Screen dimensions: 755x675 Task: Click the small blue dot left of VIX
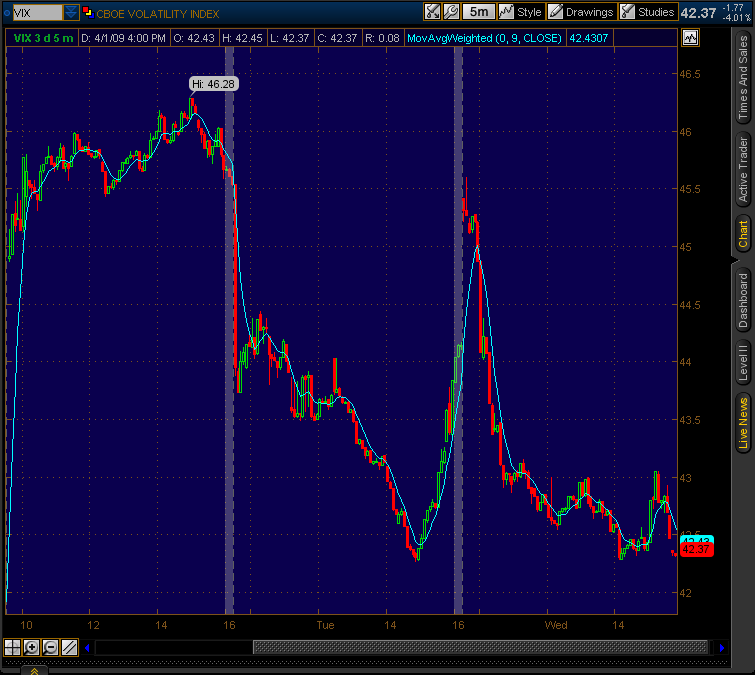click(7, 13)
